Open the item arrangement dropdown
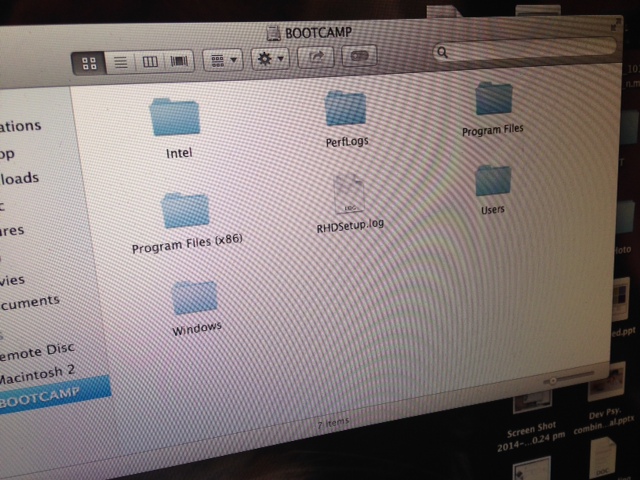This screenshot has height=480, width=640. (223, 60)
